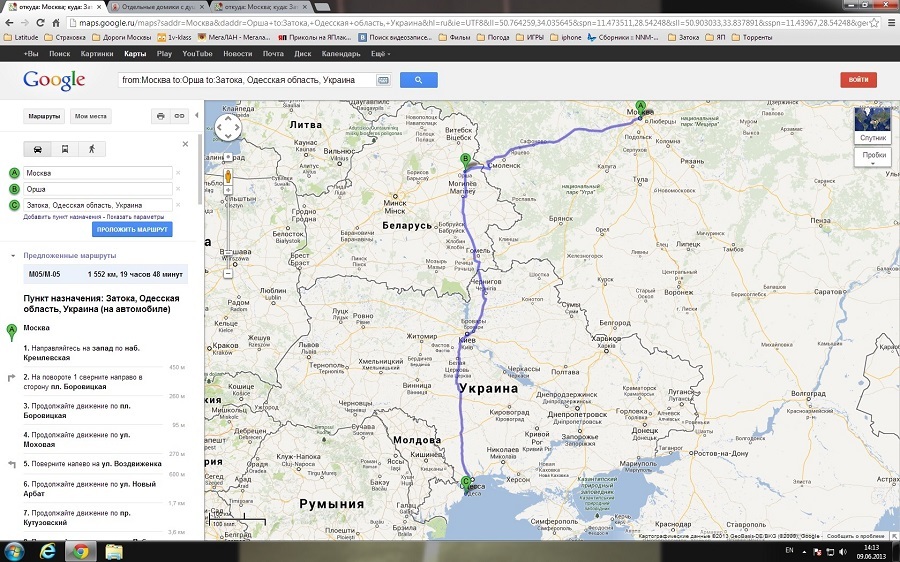This screenshot has height=562, width=900.
Task: Bookmark this page with the star
Action: click(874, 23)
